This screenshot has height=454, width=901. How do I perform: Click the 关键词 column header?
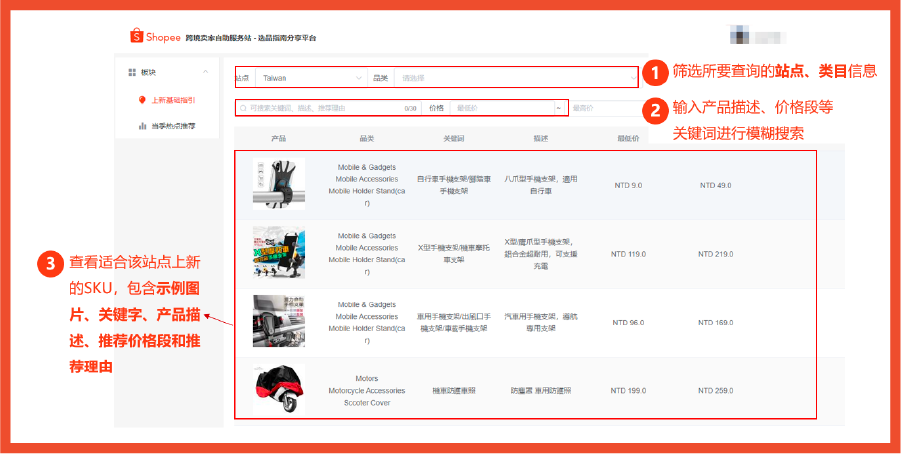453,138
